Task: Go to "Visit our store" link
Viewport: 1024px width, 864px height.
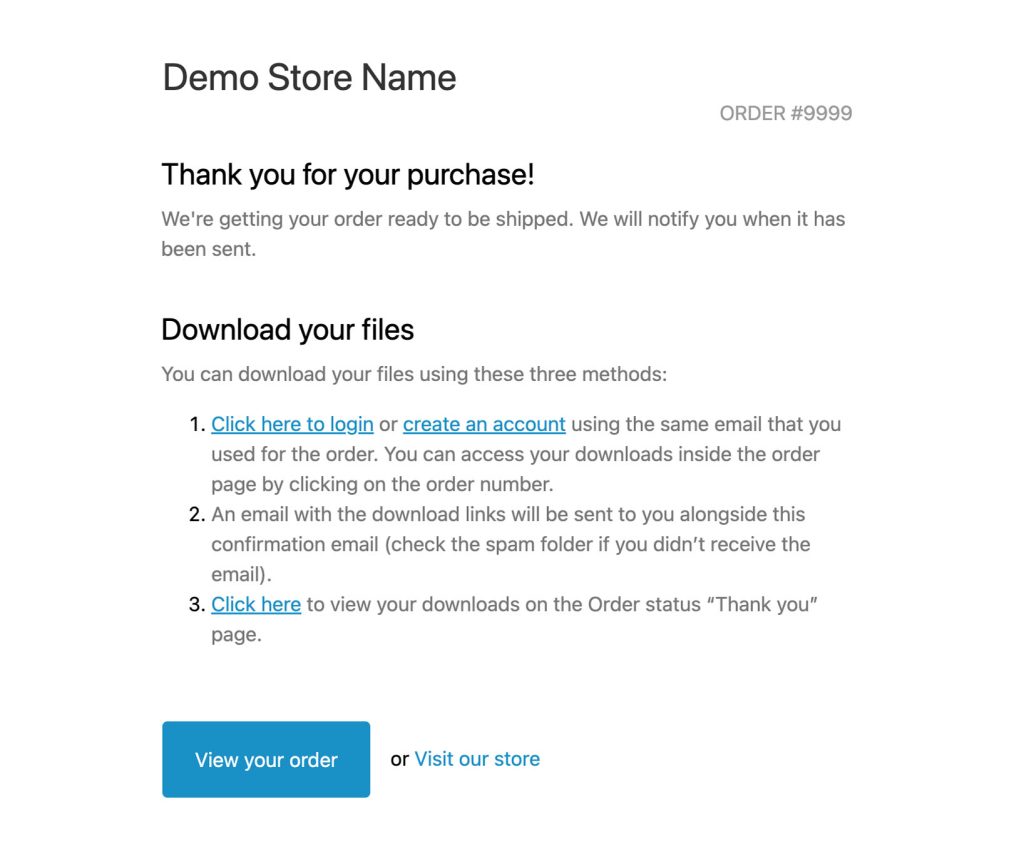Action: coord(477,759)
